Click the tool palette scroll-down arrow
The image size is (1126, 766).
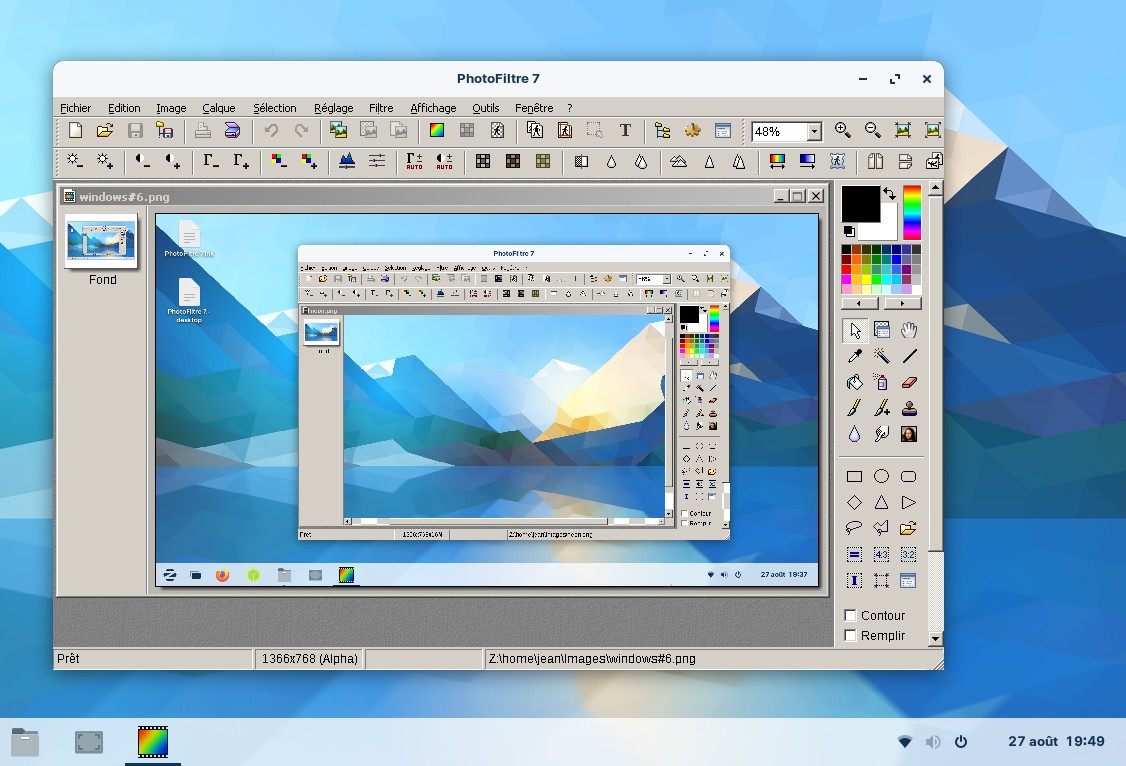coord(935,638)
